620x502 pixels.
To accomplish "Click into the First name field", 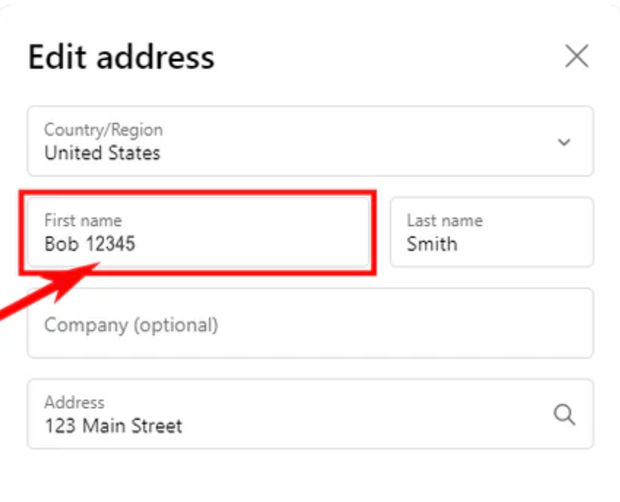I will point(198,232).
